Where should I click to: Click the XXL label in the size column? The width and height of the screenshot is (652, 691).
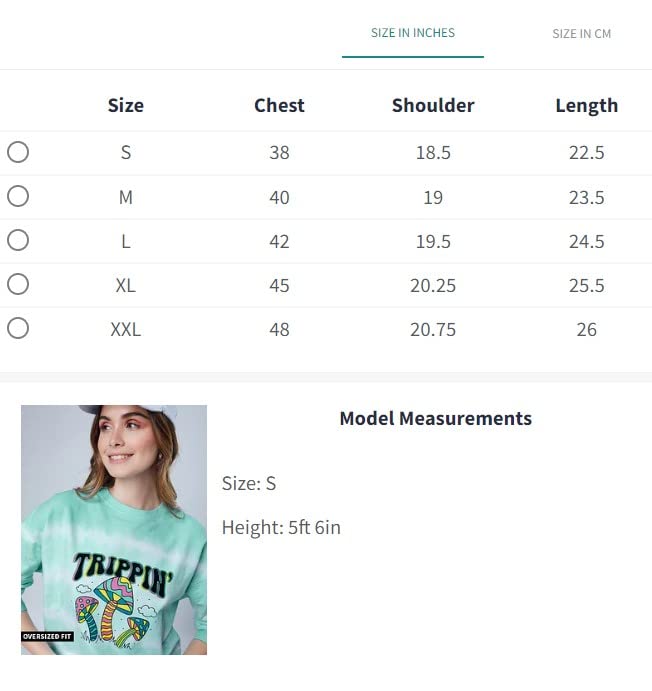coord(126,329)
